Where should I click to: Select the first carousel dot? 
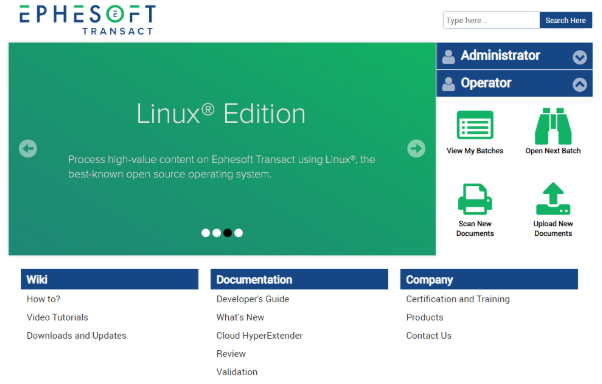pos(205,233)
